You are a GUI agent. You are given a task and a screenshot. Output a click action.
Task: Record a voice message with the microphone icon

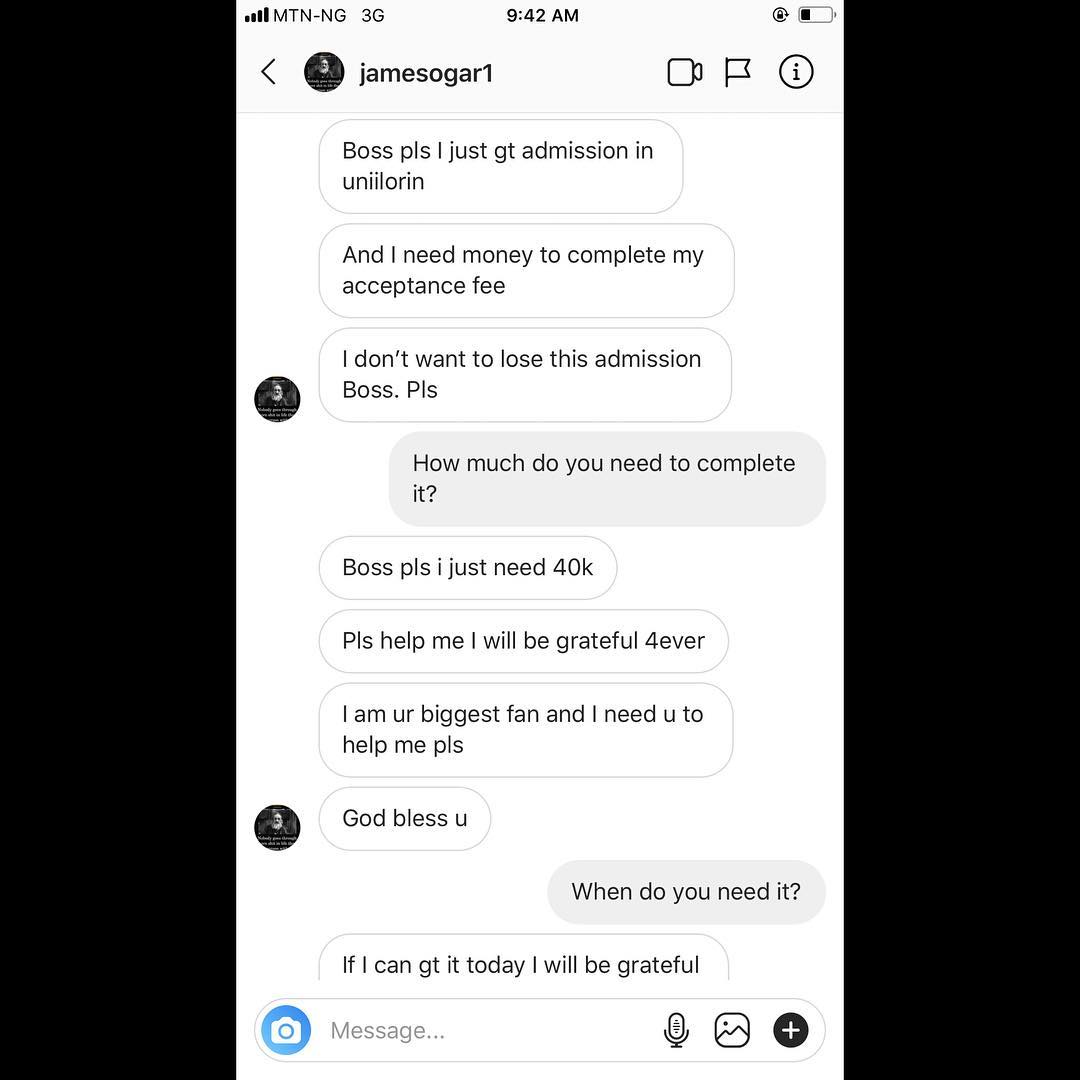(676, 1030)
